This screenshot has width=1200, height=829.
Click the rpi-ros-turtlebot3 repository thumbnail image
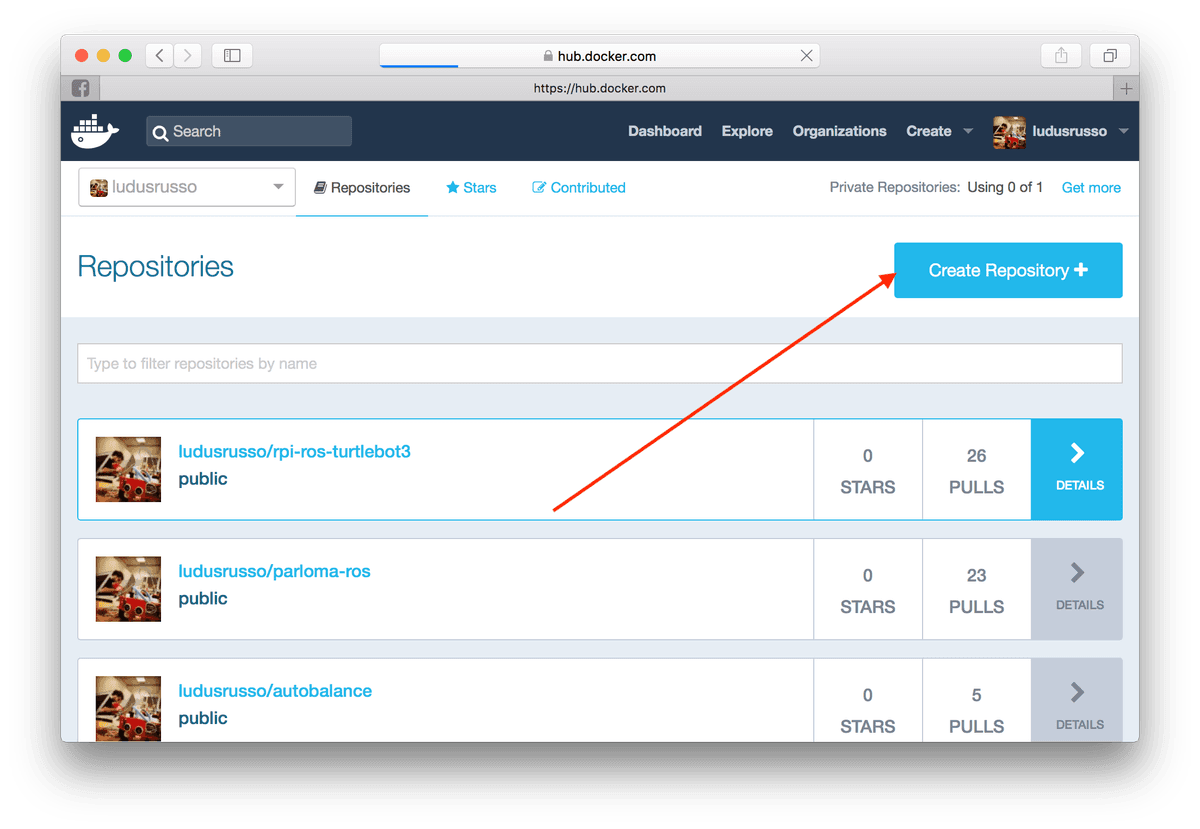(x=128, y=468)
